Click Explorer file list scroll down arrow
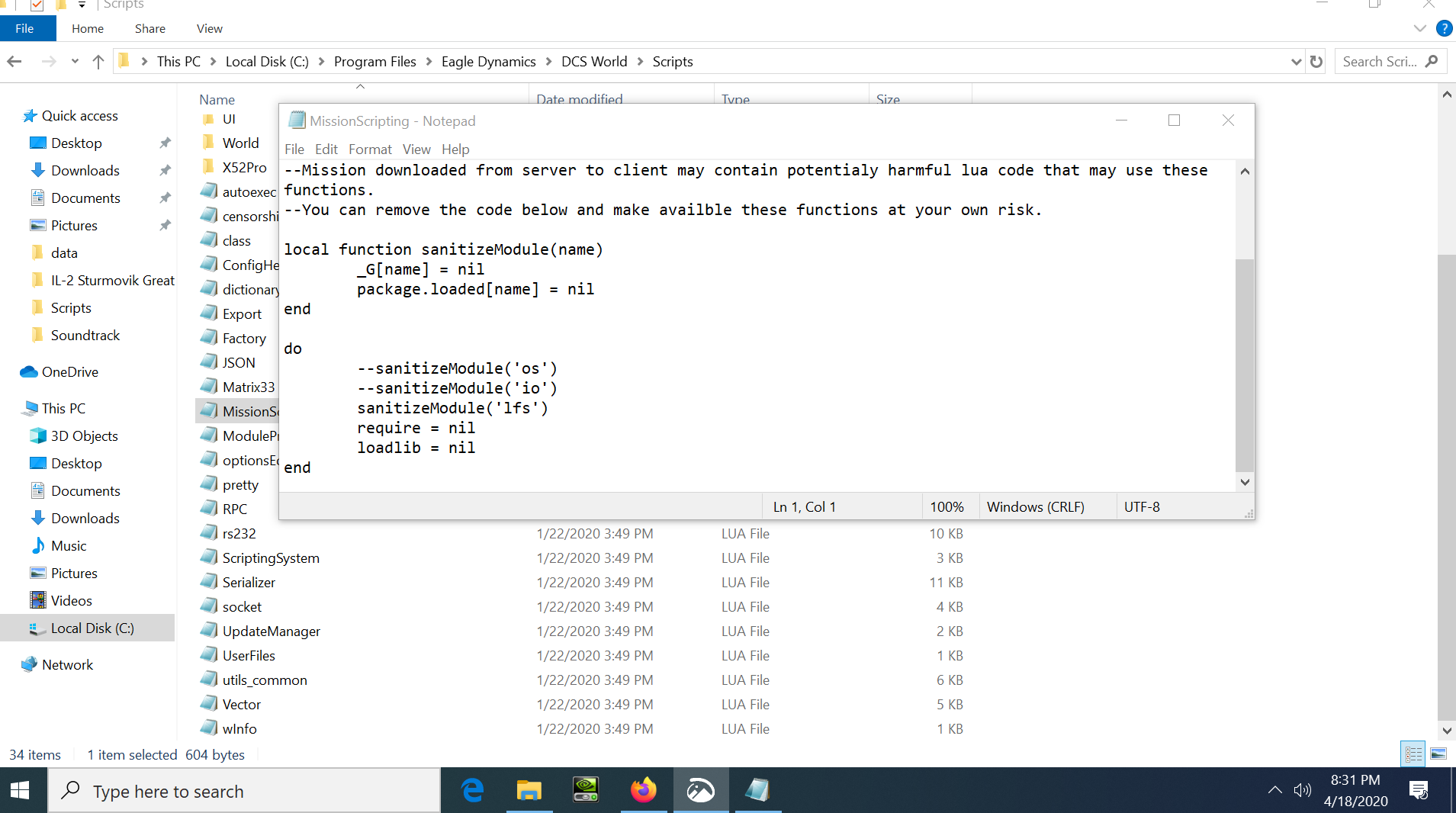Image resolution: width=1456 pixels, height=813 pixels. [1446, 731]
